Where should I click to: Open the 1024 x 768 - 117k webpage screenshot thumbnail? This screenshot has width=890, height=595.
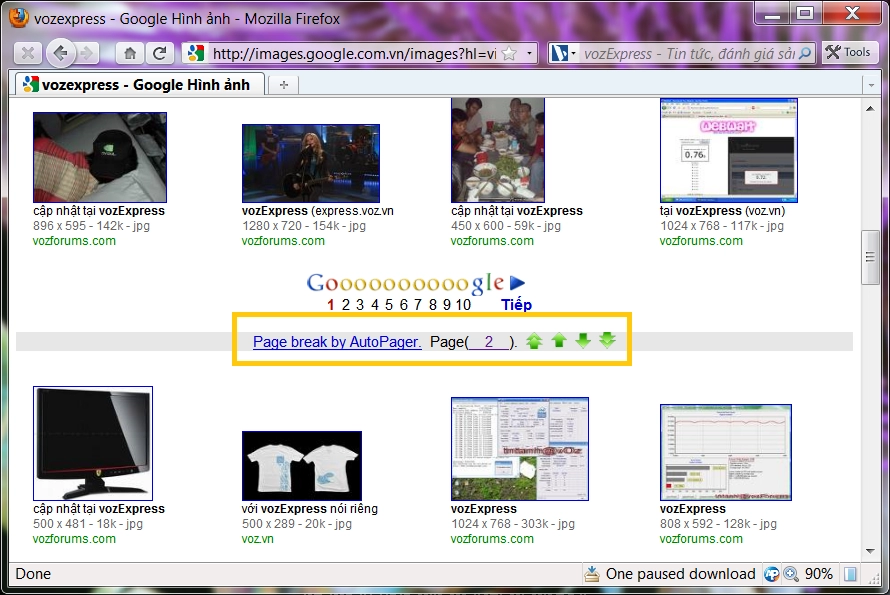tap(729, 150)
